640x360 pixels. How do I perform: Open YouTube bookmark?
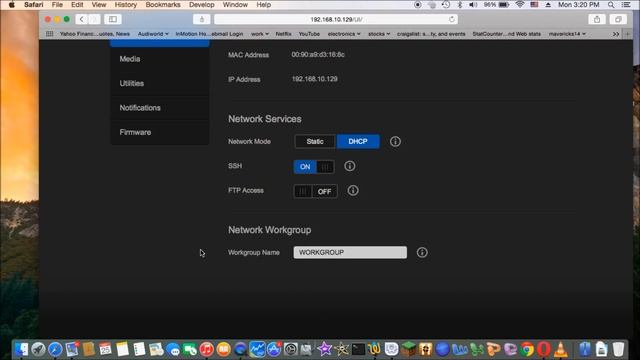(x=309, y=34)
